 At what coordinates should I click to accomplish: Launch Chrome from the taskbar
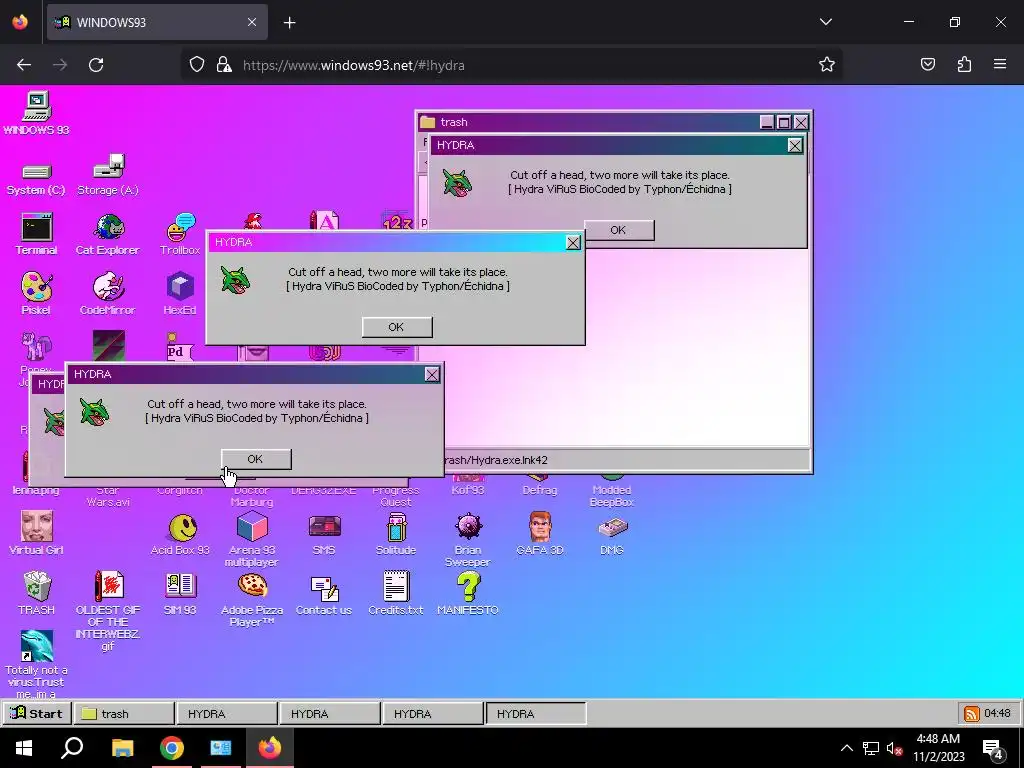(x=172, y=748)
